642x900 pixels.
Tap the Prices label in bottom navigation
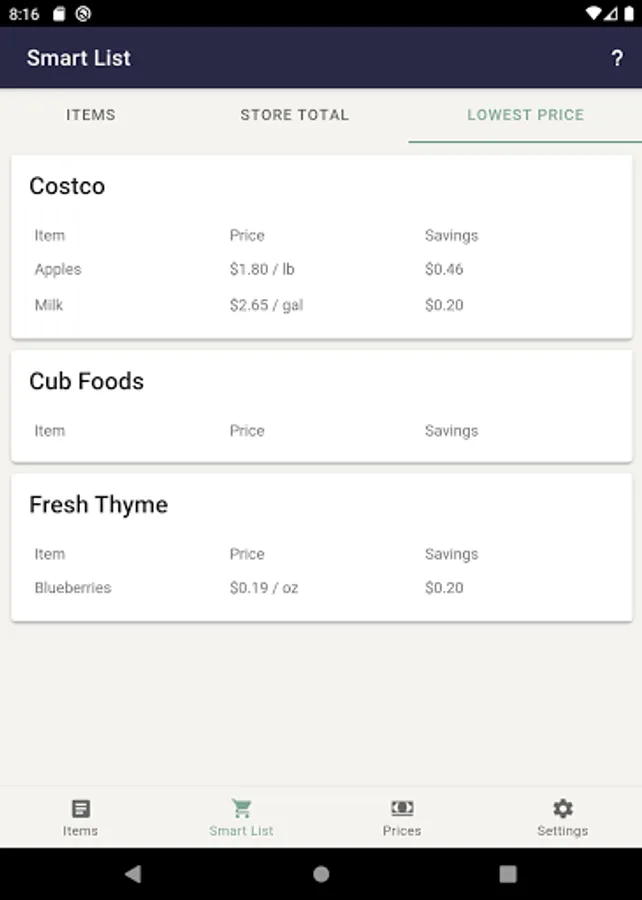[x=402, y=831]
